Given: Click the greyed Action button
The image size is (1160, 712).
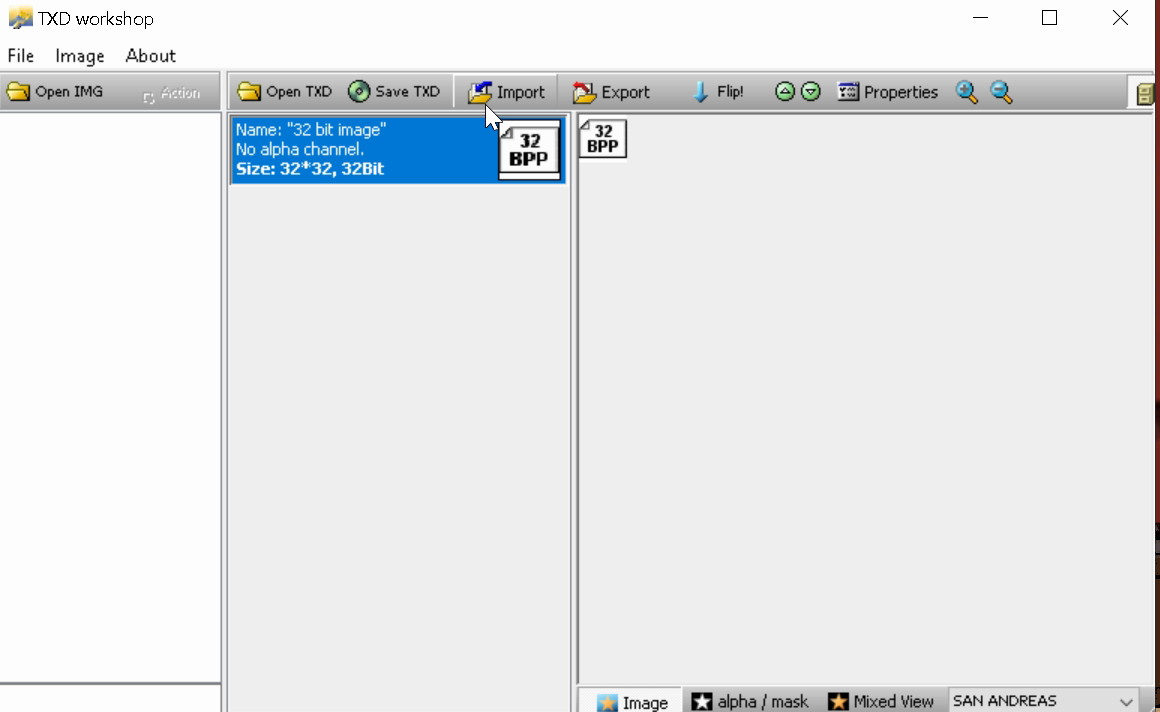Looking at the screenshot, I should 172,93.
